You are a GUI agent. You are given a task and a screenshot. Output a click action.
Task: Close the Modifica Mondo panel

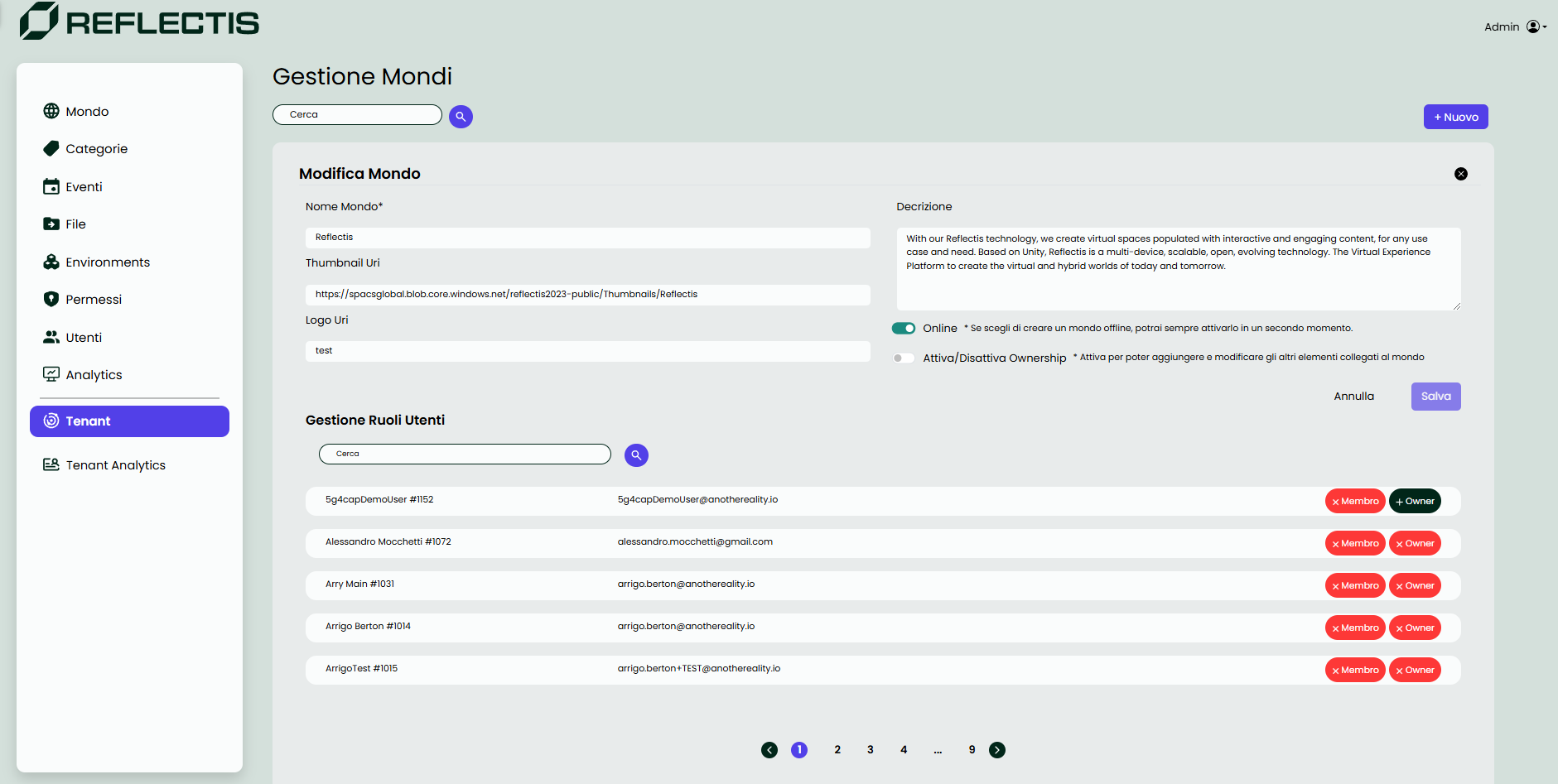tap(1461, 174)
